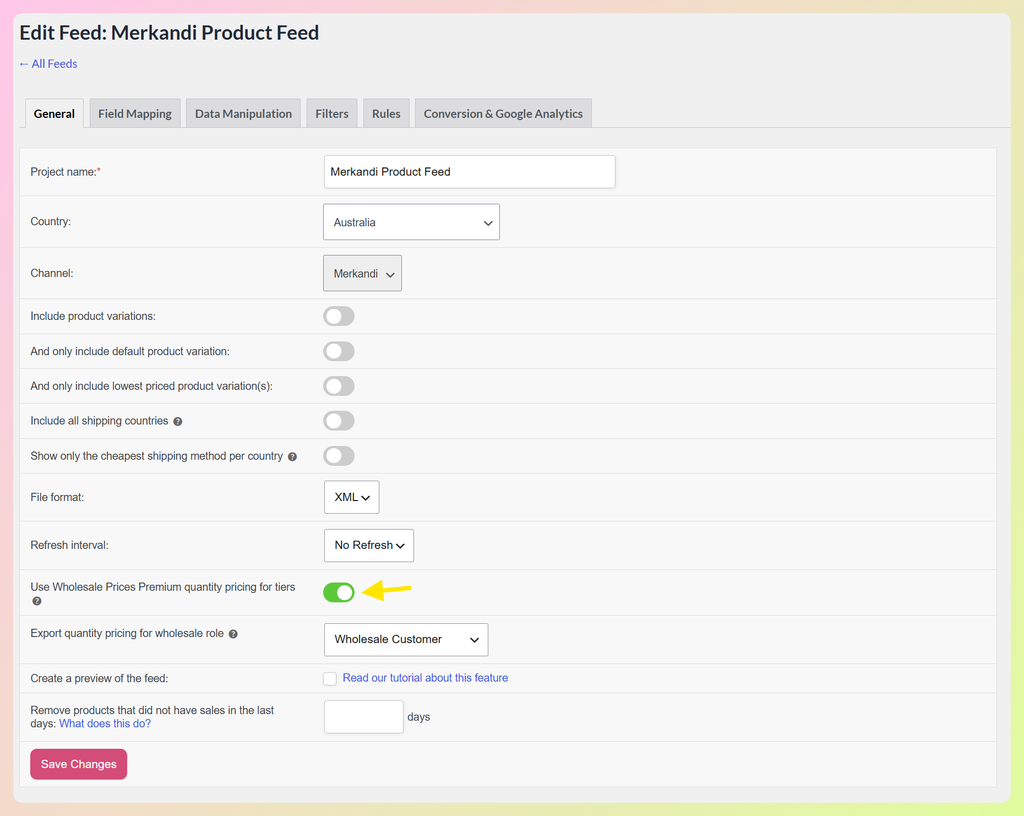This screenshot has height=816, width=1024.
Task: Open the File format XML dropdown
Action: click(x=351, y=497)
